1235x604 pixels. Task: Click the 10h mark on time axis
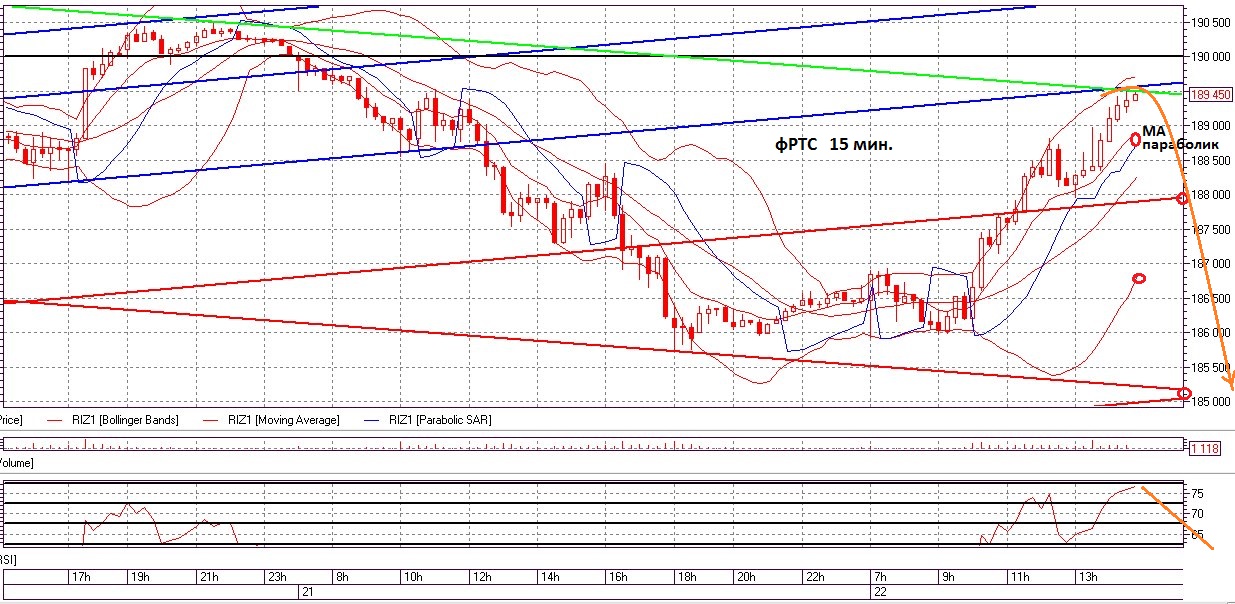pyautogui.click(x=413, y=577)
